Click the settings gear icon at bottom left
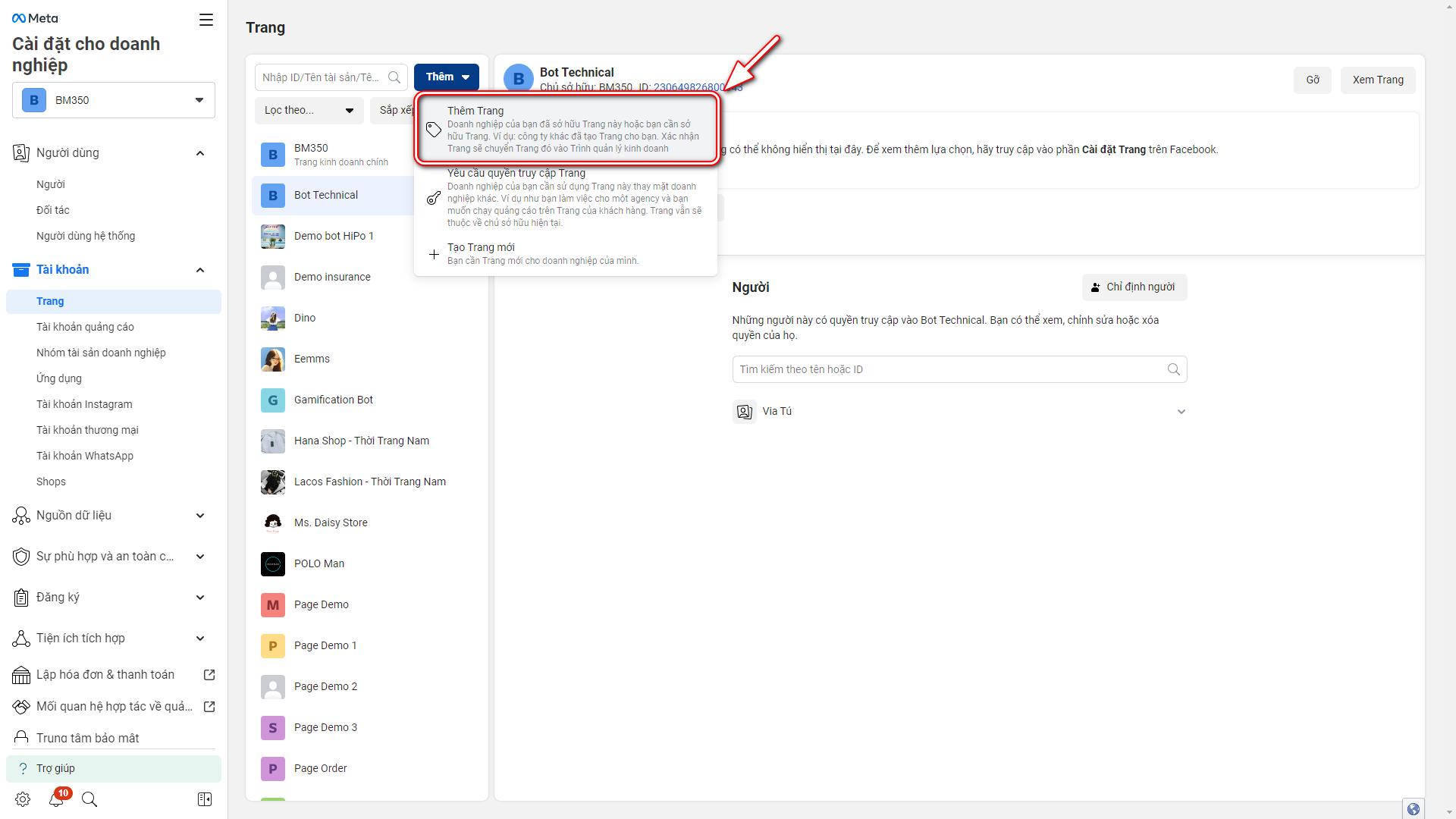This screenshot has width=1456, height=819. [23, 799]
